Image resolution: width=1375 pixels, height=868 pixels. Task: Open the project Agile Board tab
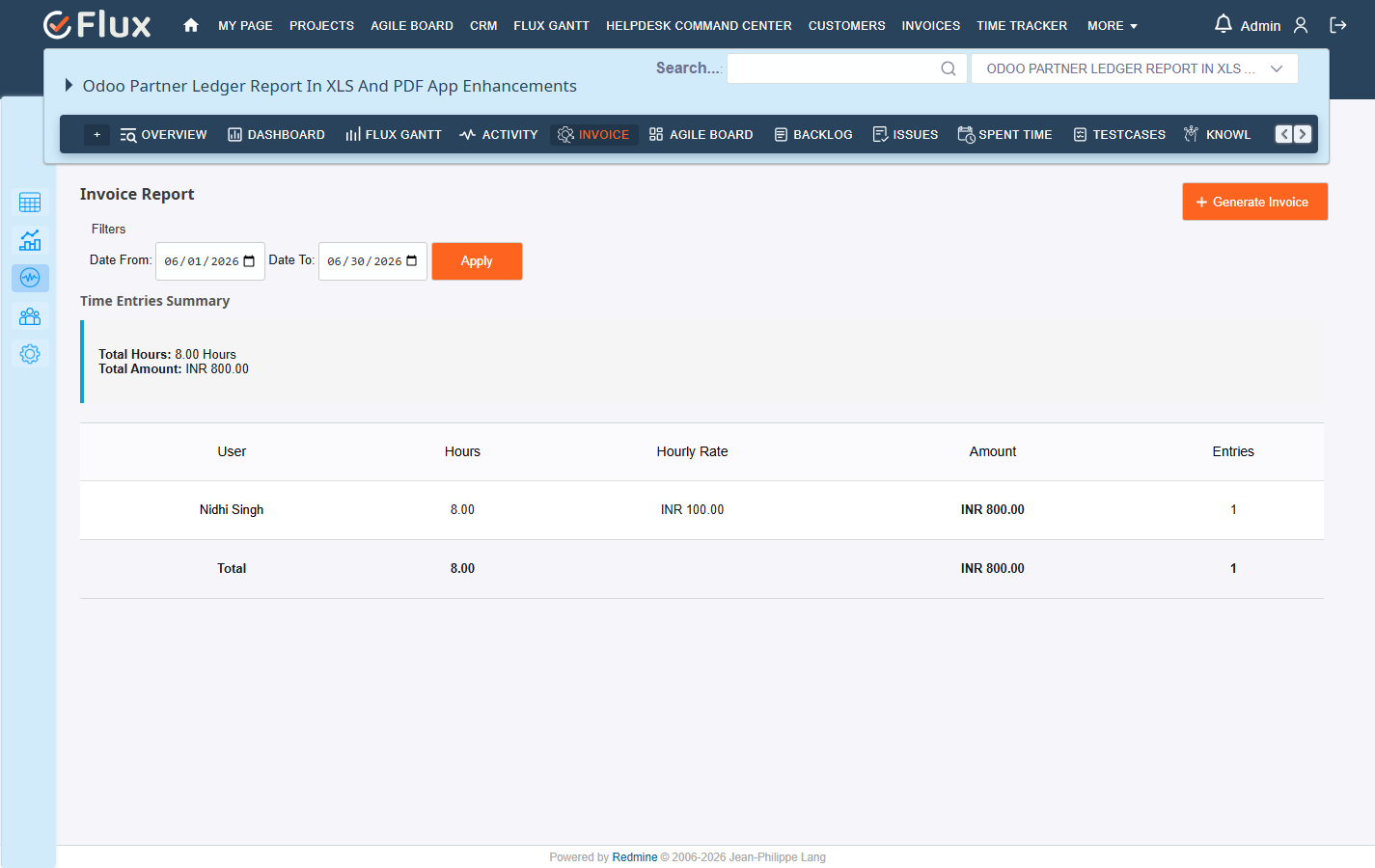pos(701,135)
